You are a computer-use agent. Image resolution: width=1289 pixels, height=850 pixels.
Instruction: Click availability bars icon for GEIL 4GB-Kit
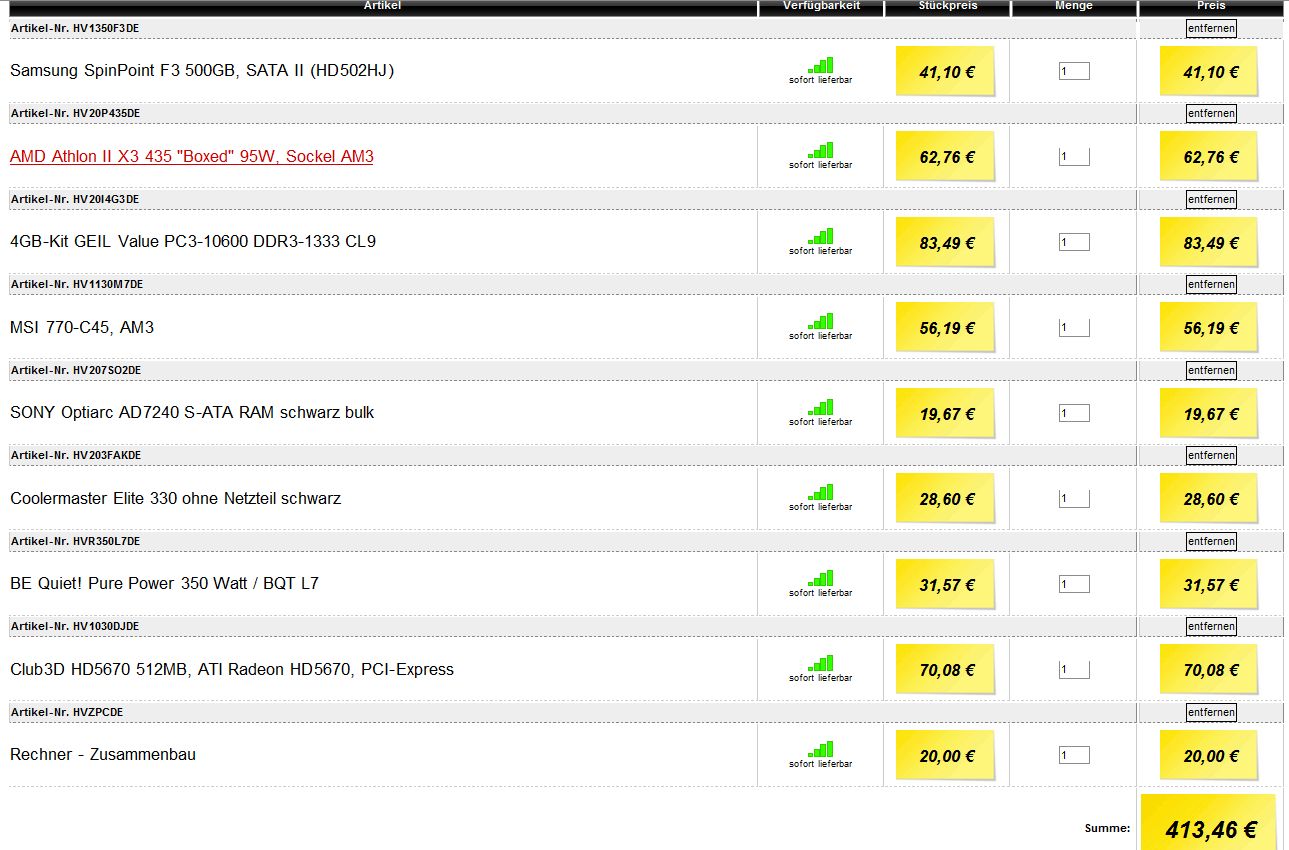pos(821,236)
